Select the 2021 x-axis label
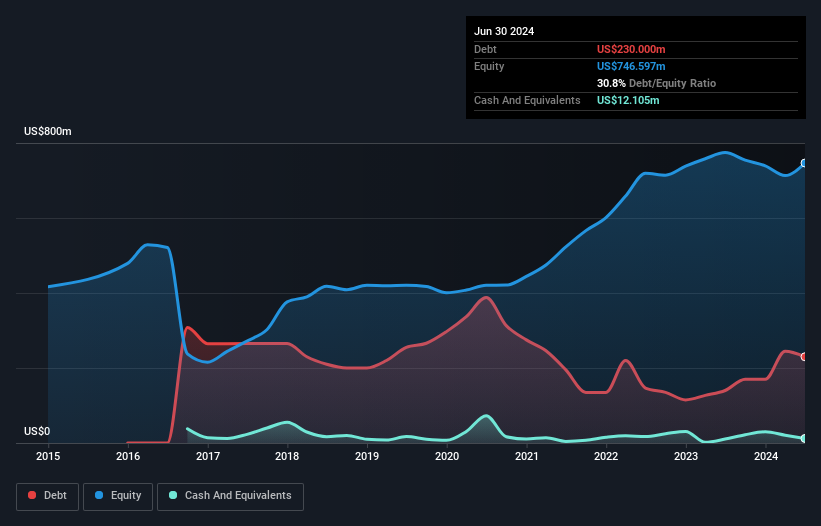This screenshot has height=526, width=821. coord(527,456)
